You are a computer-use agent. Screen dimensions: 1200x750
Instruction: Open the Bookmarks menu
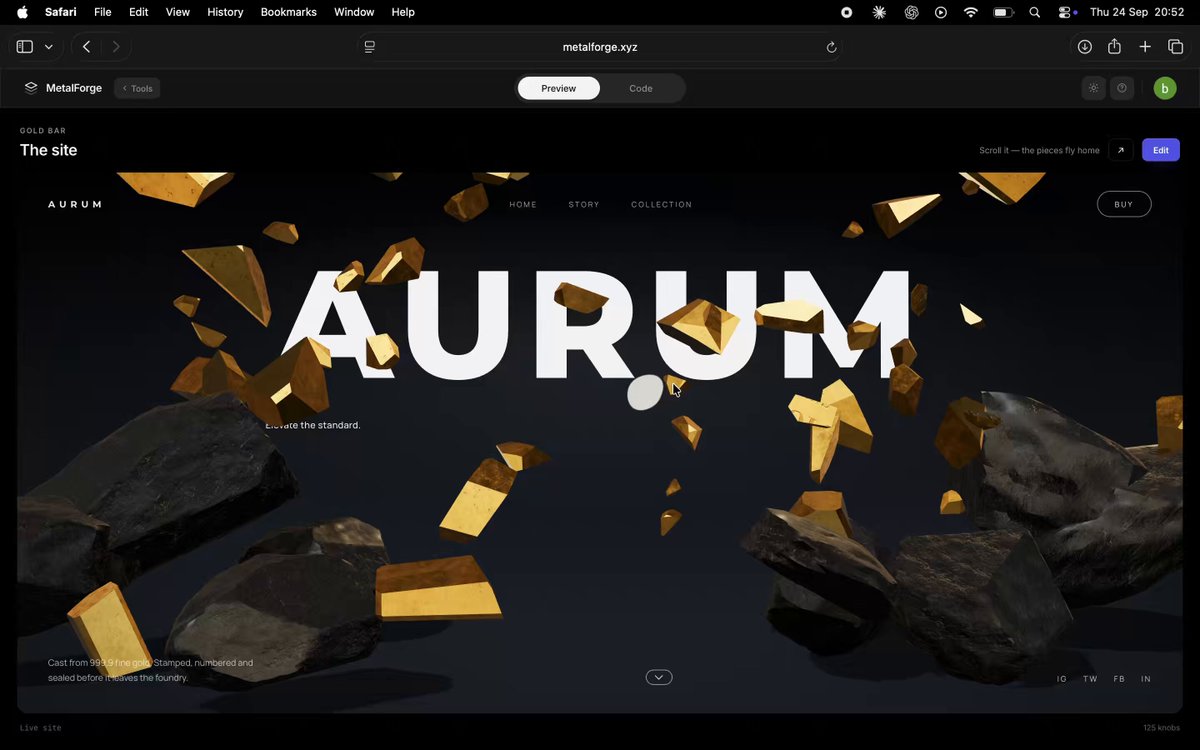[x=289, y=12]
